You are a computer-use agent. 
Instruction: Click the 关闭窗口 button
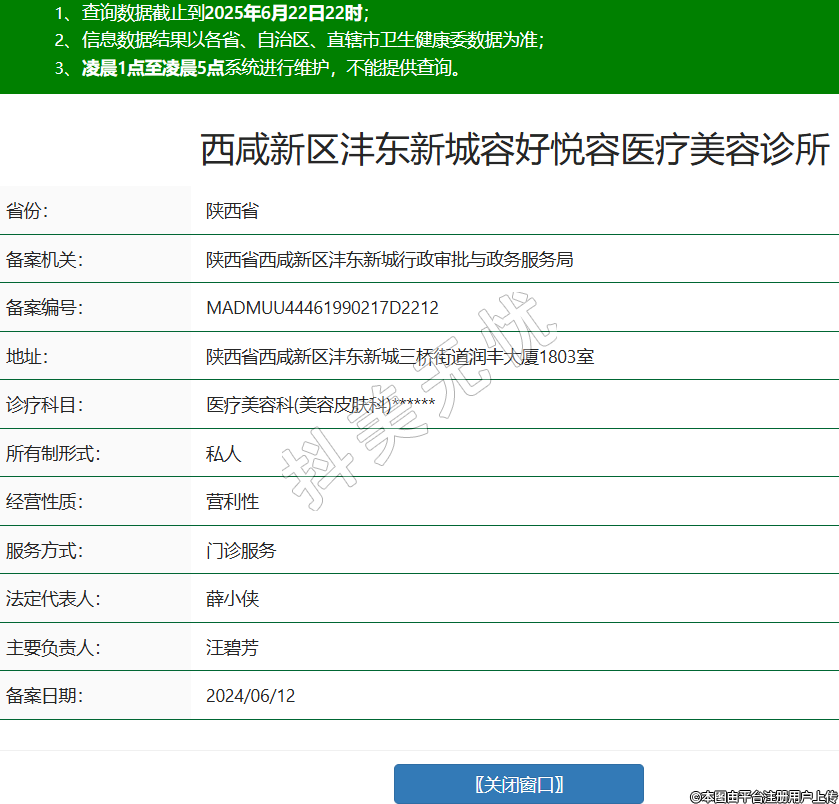coord(518,784)
